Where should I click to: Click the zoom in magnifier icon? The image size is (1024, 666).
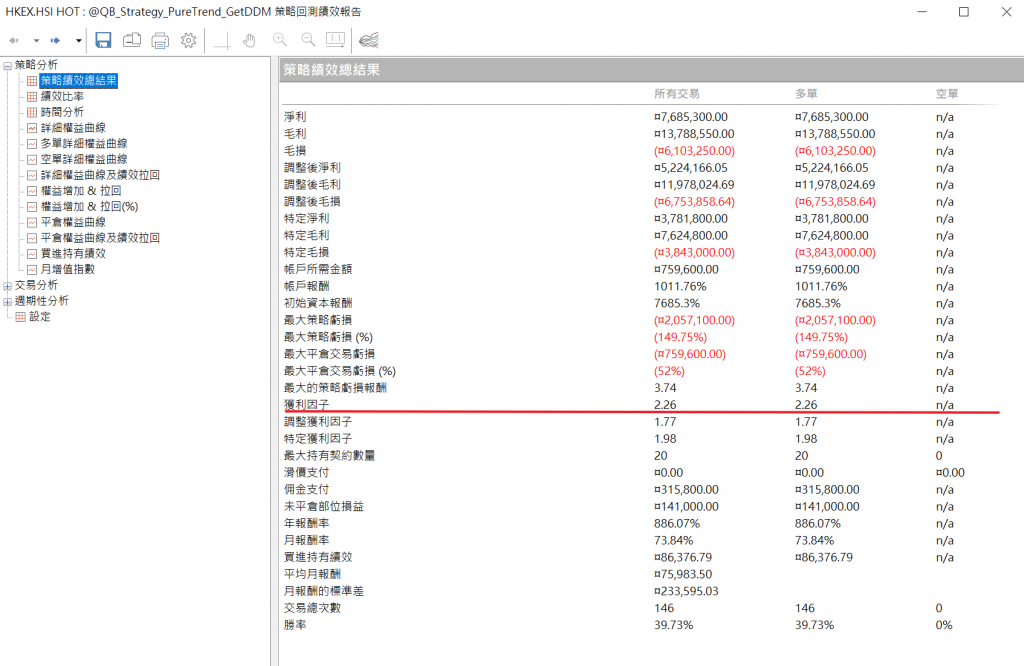(280, 40)
